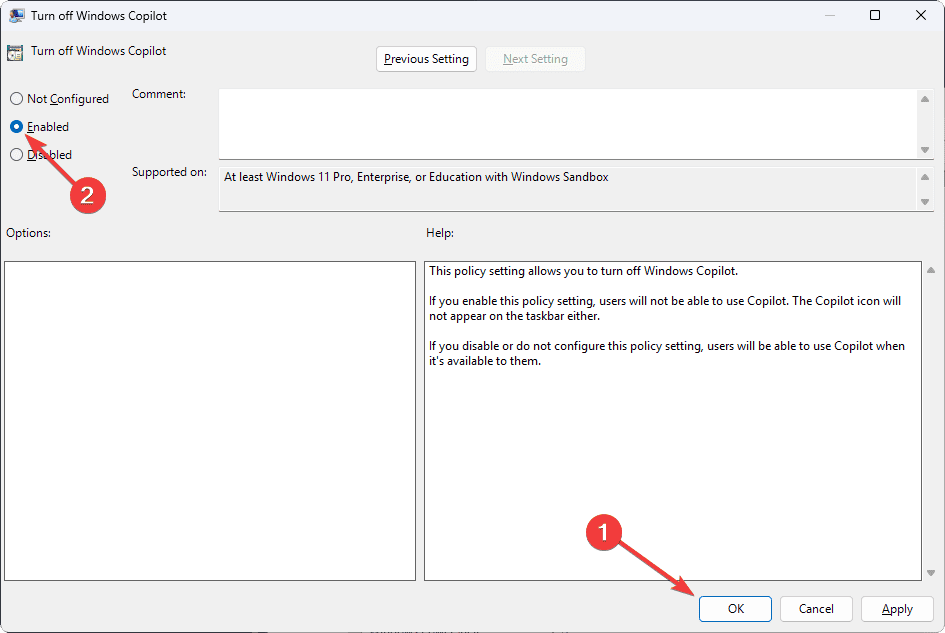Minimize the dialog window
The height and width of the screenshot is (633, 945).
click(830, 16)
